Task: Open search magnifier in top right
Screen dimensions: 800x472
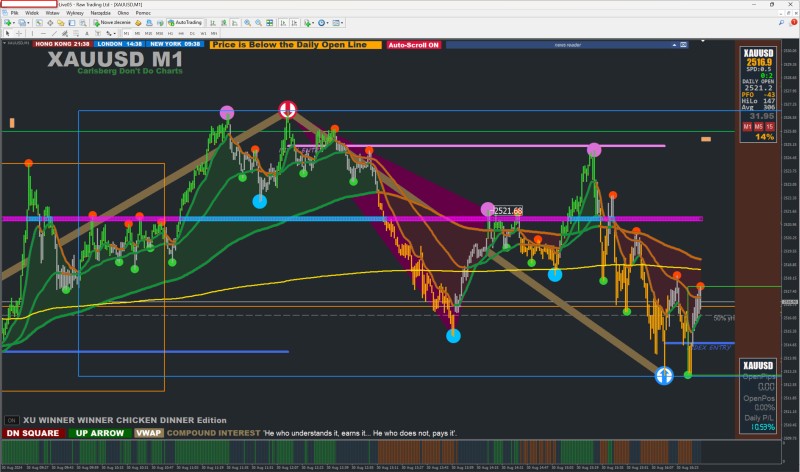Action: coord(781,22)
